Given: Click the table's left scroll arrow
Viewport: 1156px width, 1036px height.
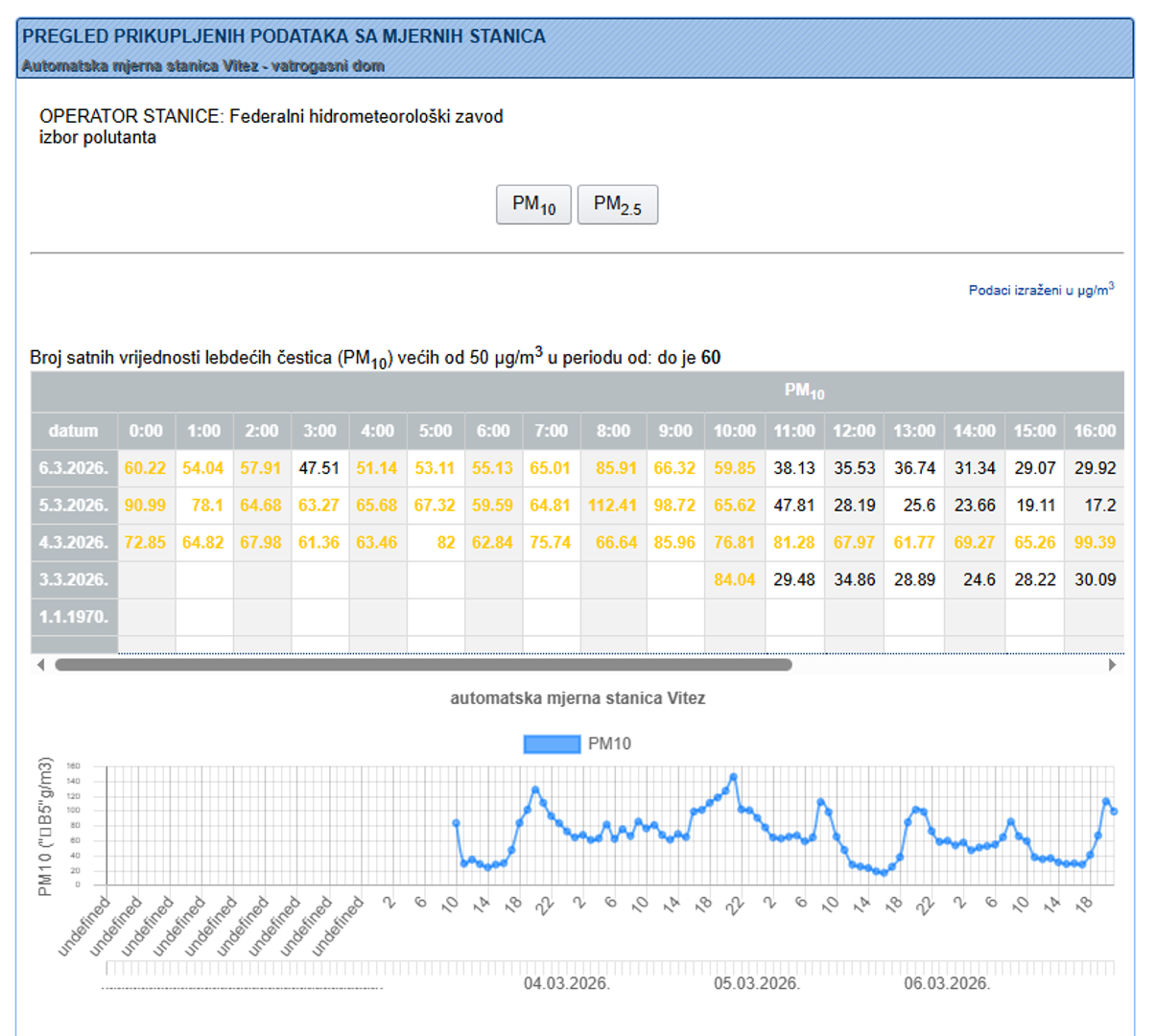Looking at the screenshot, I should 40,665.
